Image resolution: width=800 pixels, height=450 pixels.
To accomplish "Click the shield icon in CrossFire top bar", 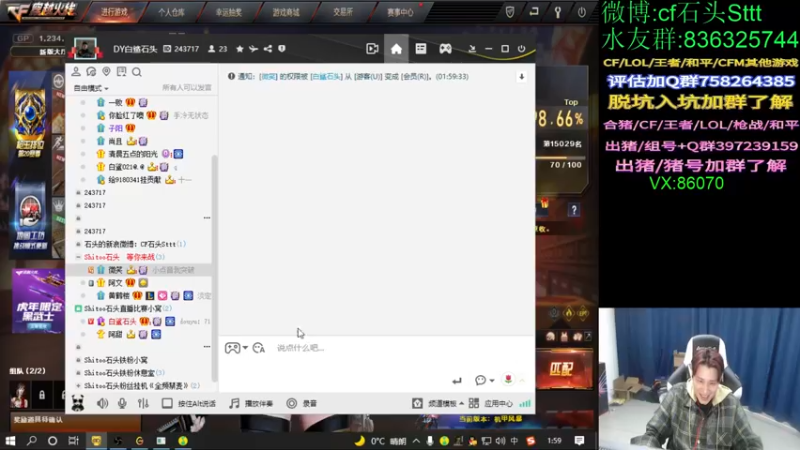I will coord(510,12).
